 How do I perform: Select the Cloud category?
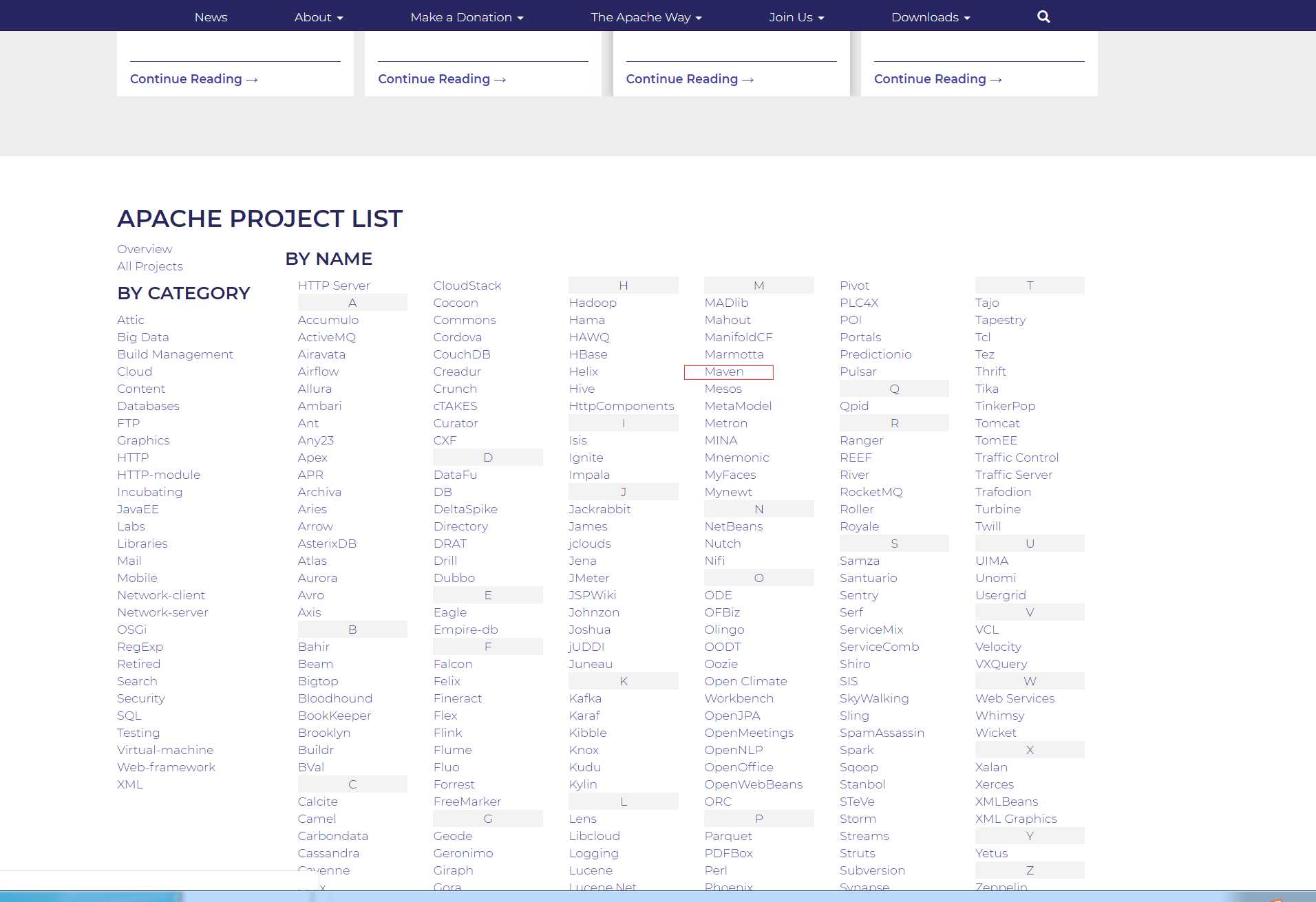134,372
